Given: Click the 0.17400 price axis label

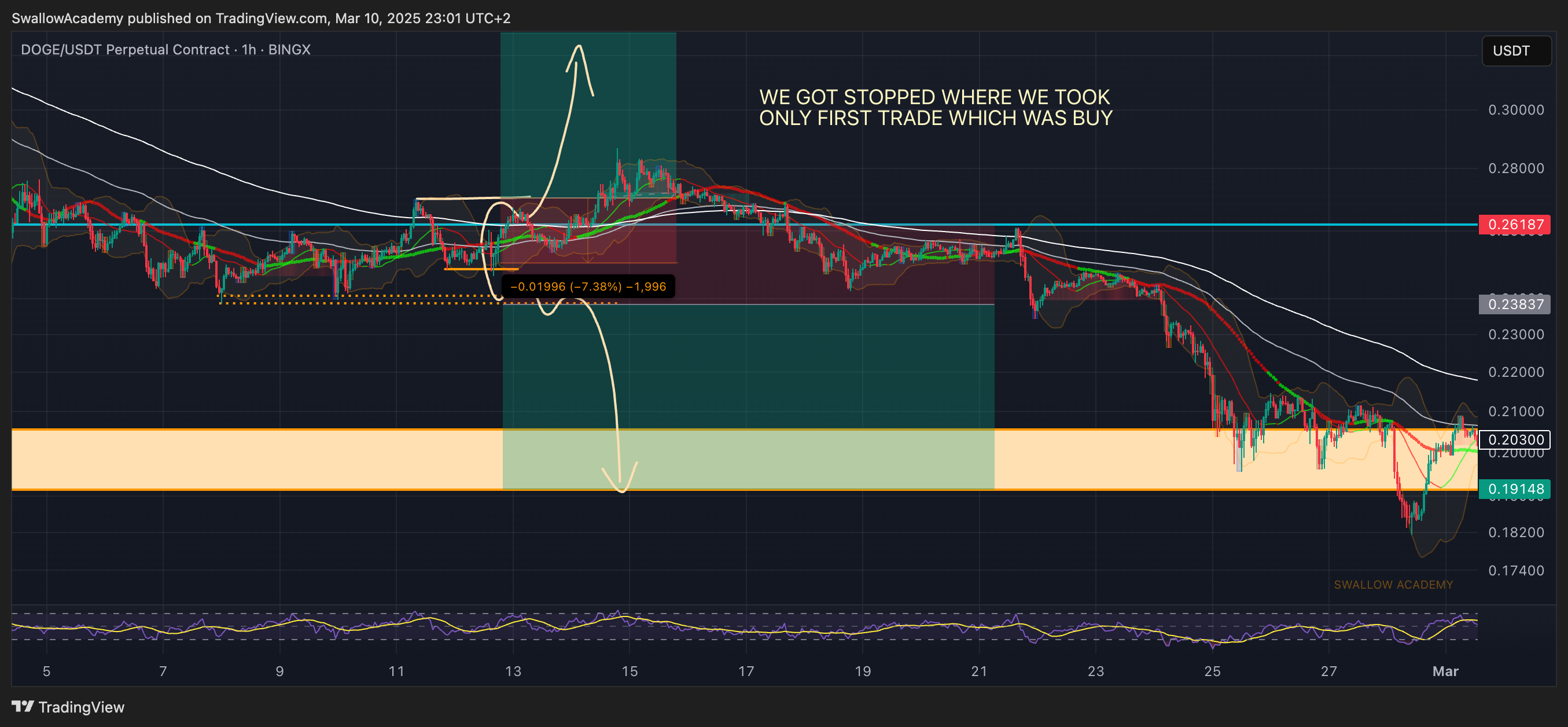Looking at the screenshot, I should (1516, 571).
